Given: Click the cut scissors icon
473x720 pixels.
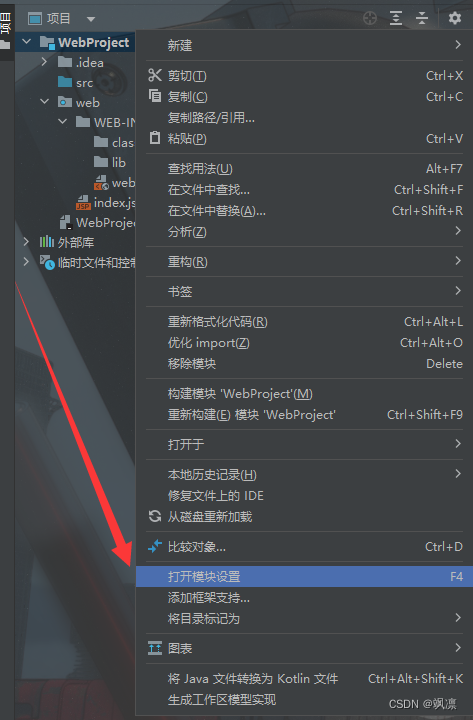Looking at the screenshot, I should (155, 75).
